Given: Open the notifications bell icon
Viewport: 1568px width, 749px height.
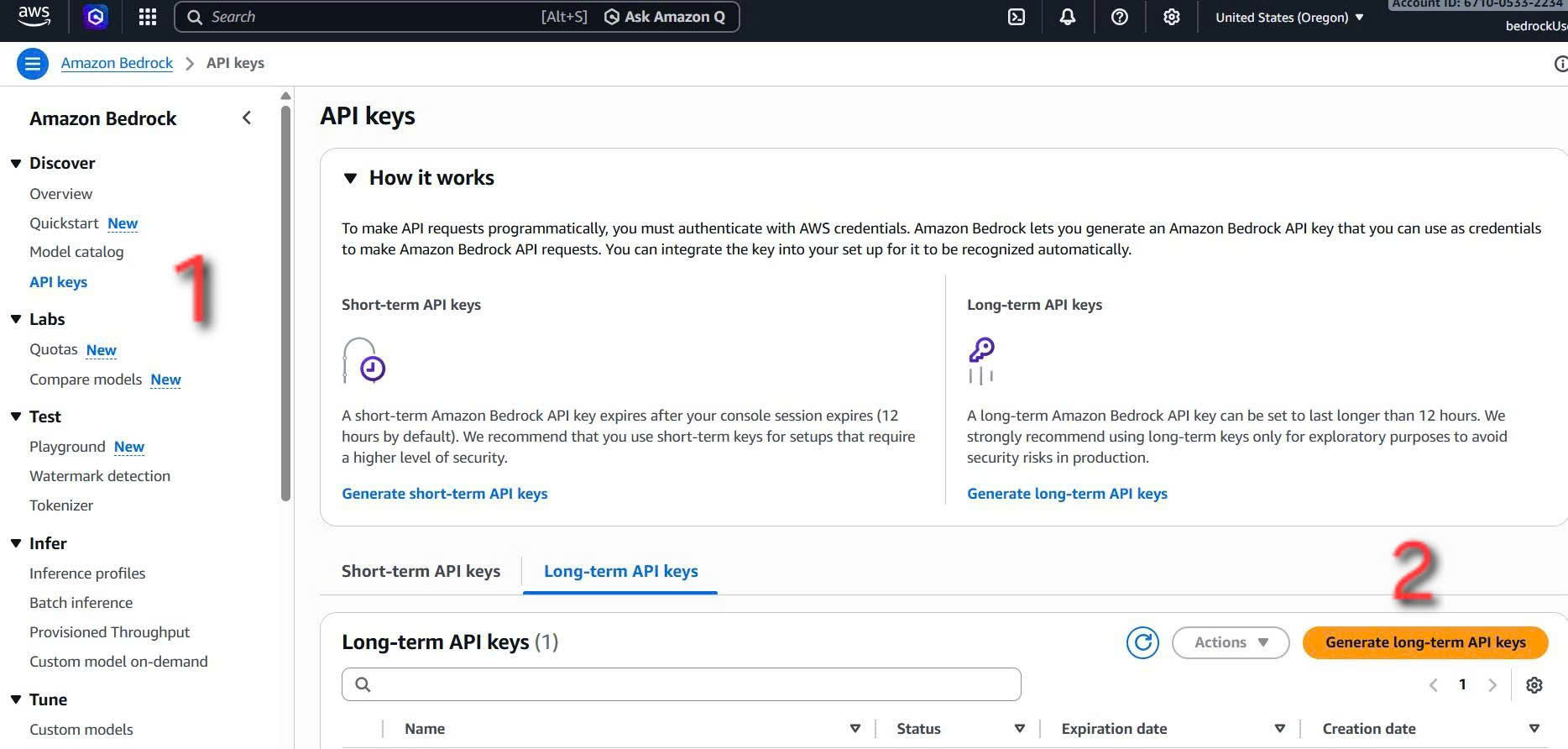Looking at the screenshot, I should point(1067,17).
